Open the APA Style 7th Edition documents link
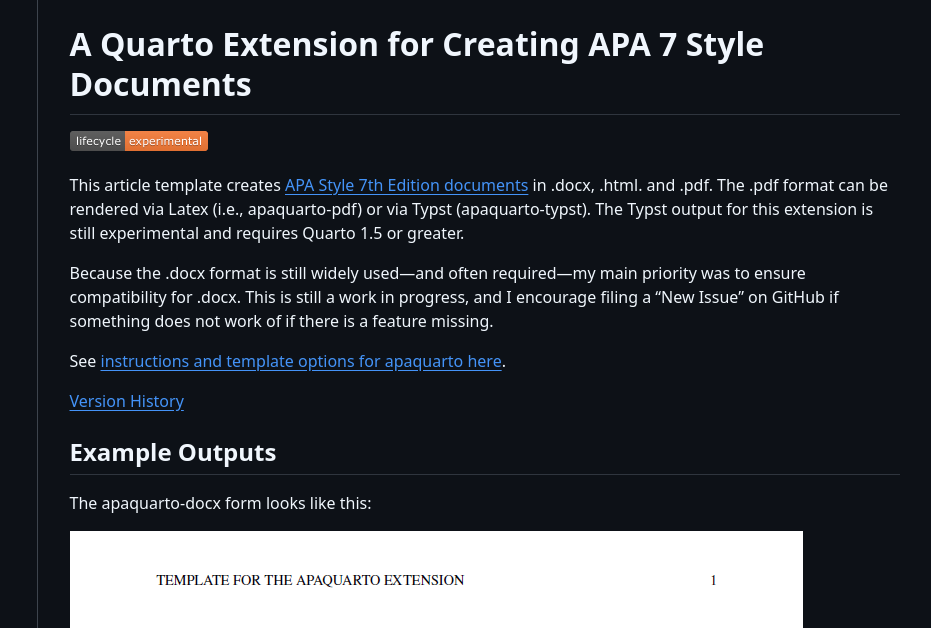The height and width of the screenshot is (628, 931). coord(406,185)
